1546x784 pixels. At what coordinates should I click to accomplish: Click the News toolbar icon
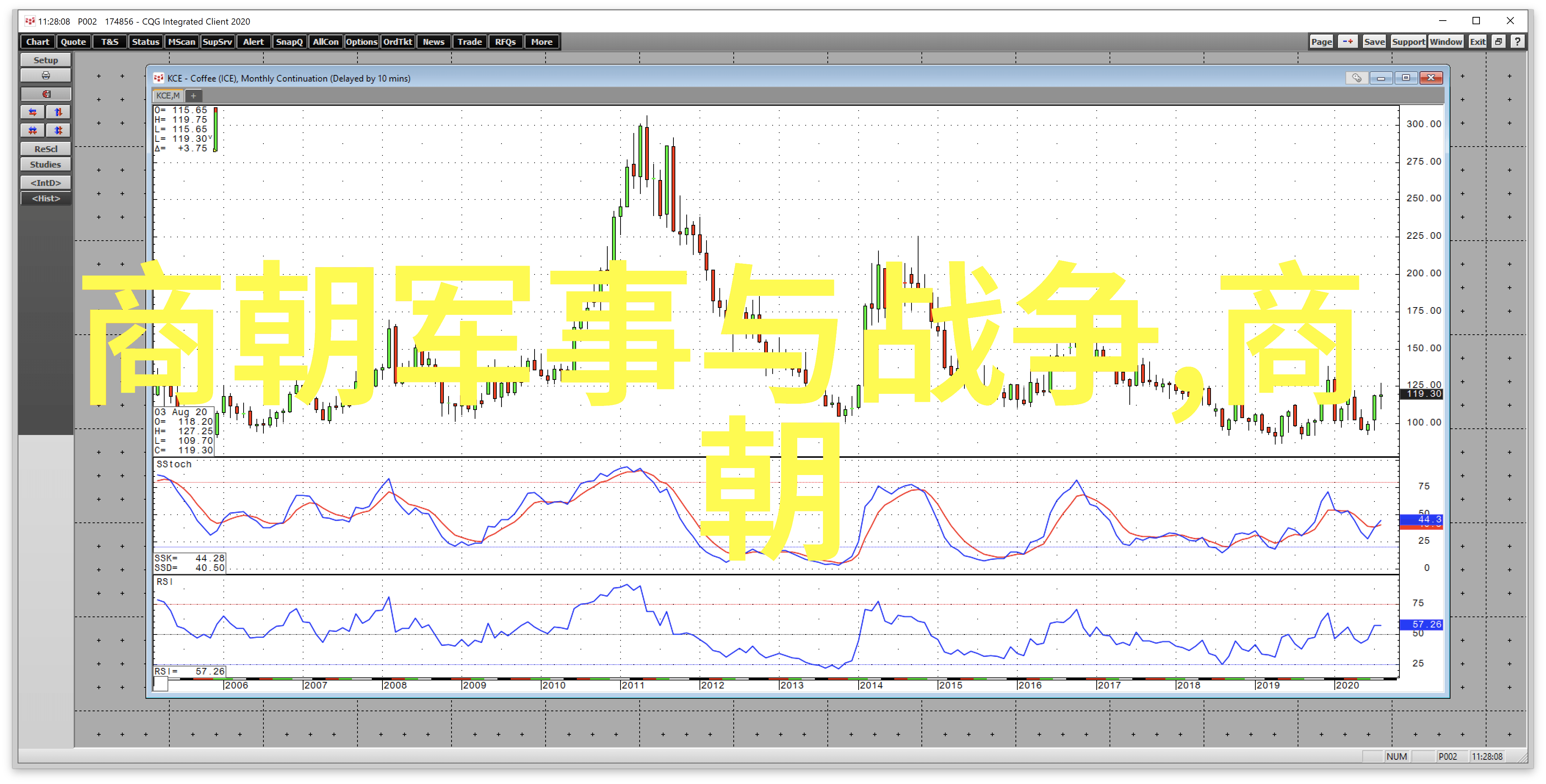click(433, 42)
